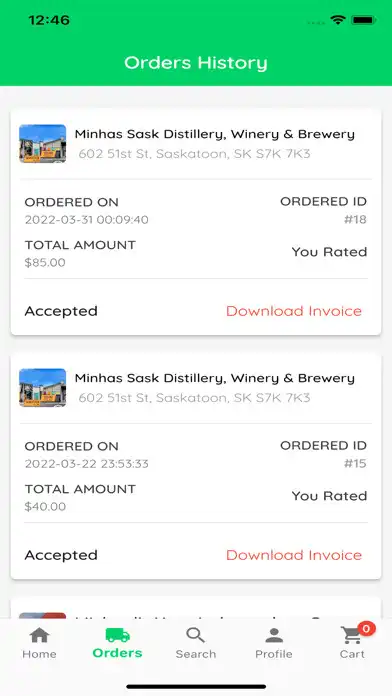The image size is (392, 696).
Task: Open the partially visible third order card
Action: pos(196,608)
